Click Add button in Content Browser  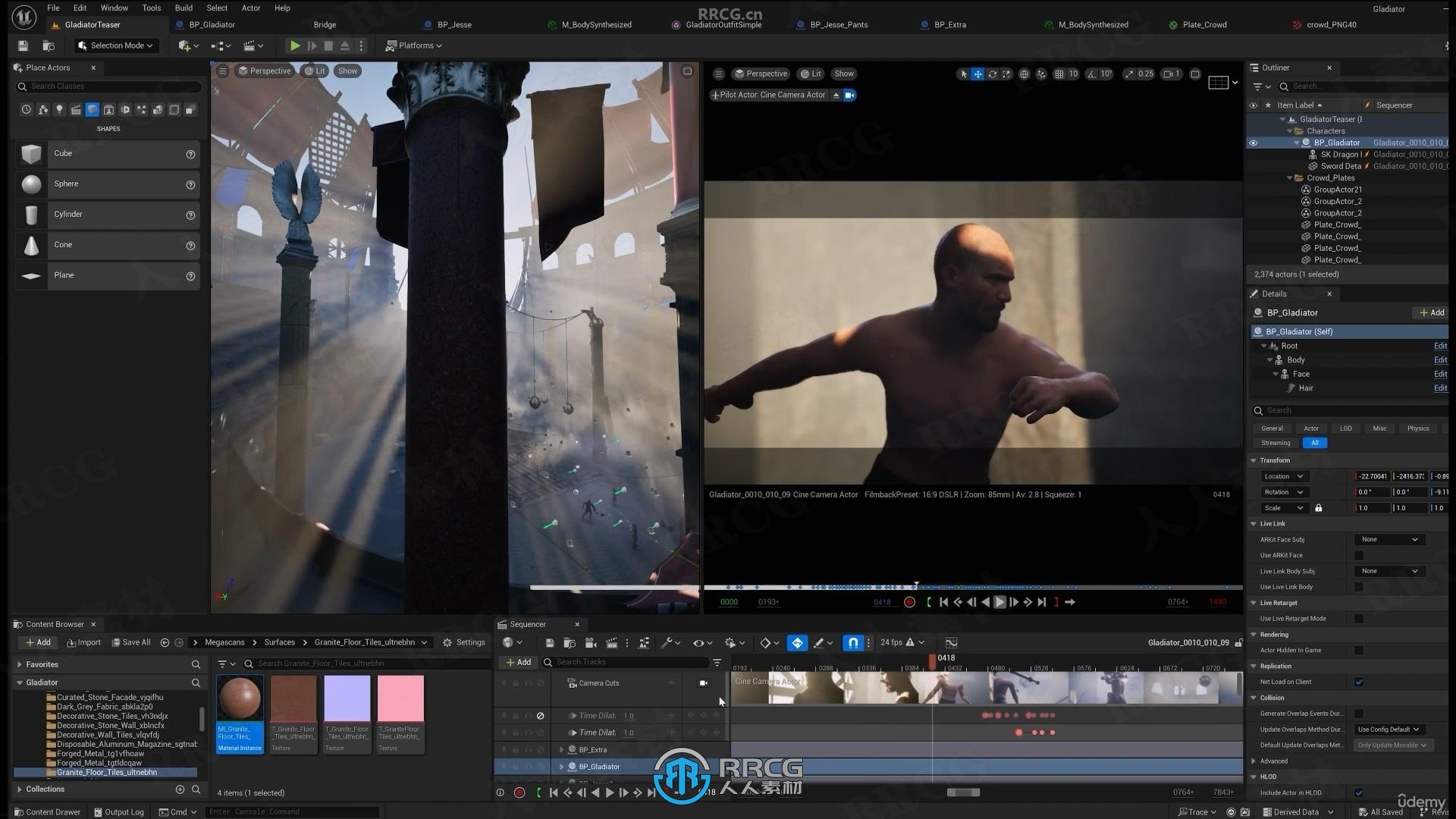(38, 642)
